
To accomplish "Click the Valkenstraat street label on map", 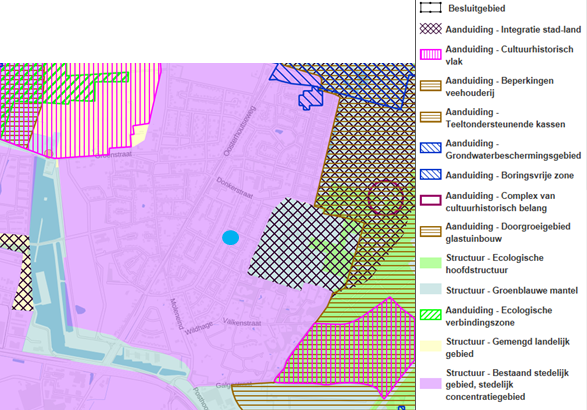I will point(242,322).
